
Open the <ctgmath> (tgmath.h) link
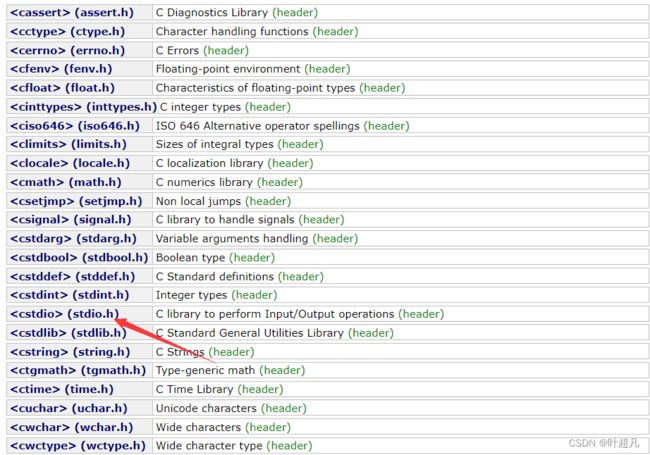pyautogui.click(x=78, y=370)
